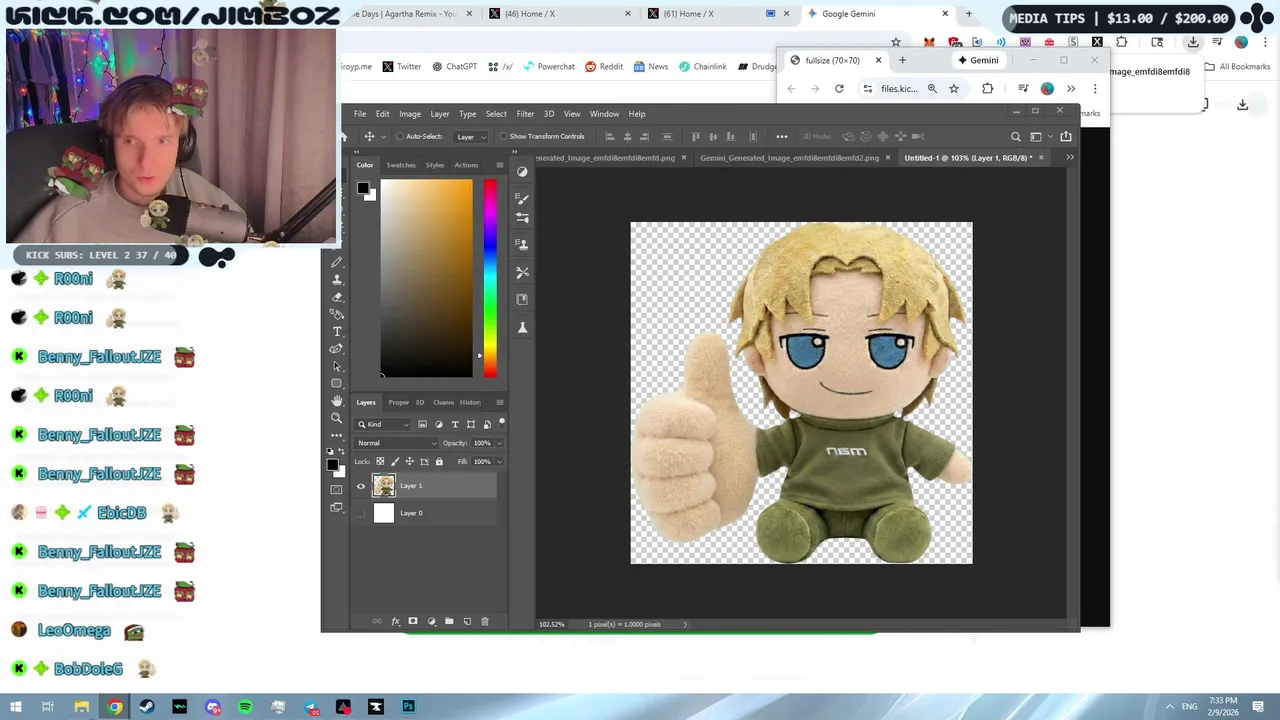This screenshot has height=720, width=1280.
Task: Switch to the History tab
Action: (x=470, y=402)
